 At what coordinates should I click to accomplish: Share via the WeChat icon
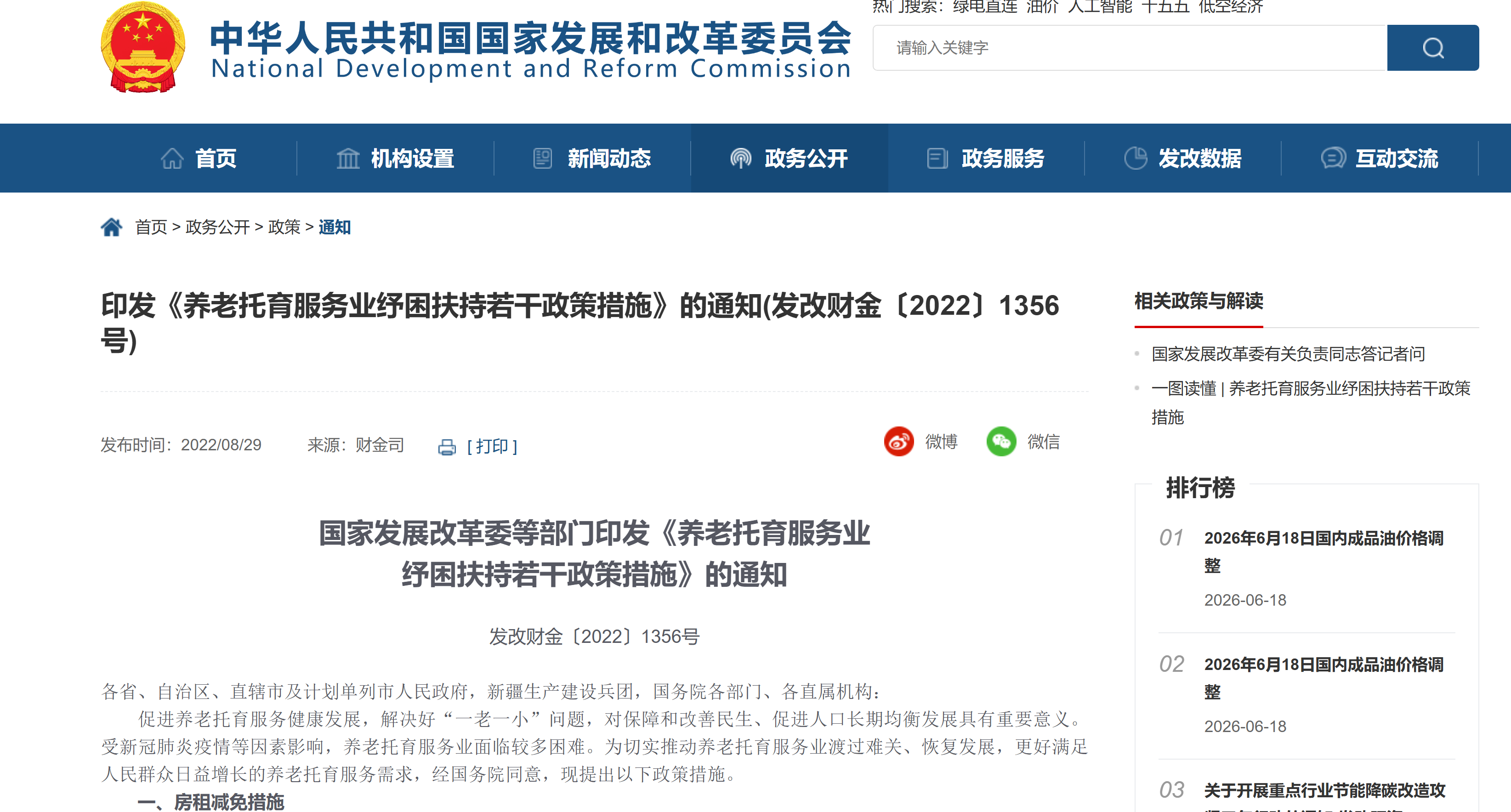pyautogui.click(x=1001, y=441)
